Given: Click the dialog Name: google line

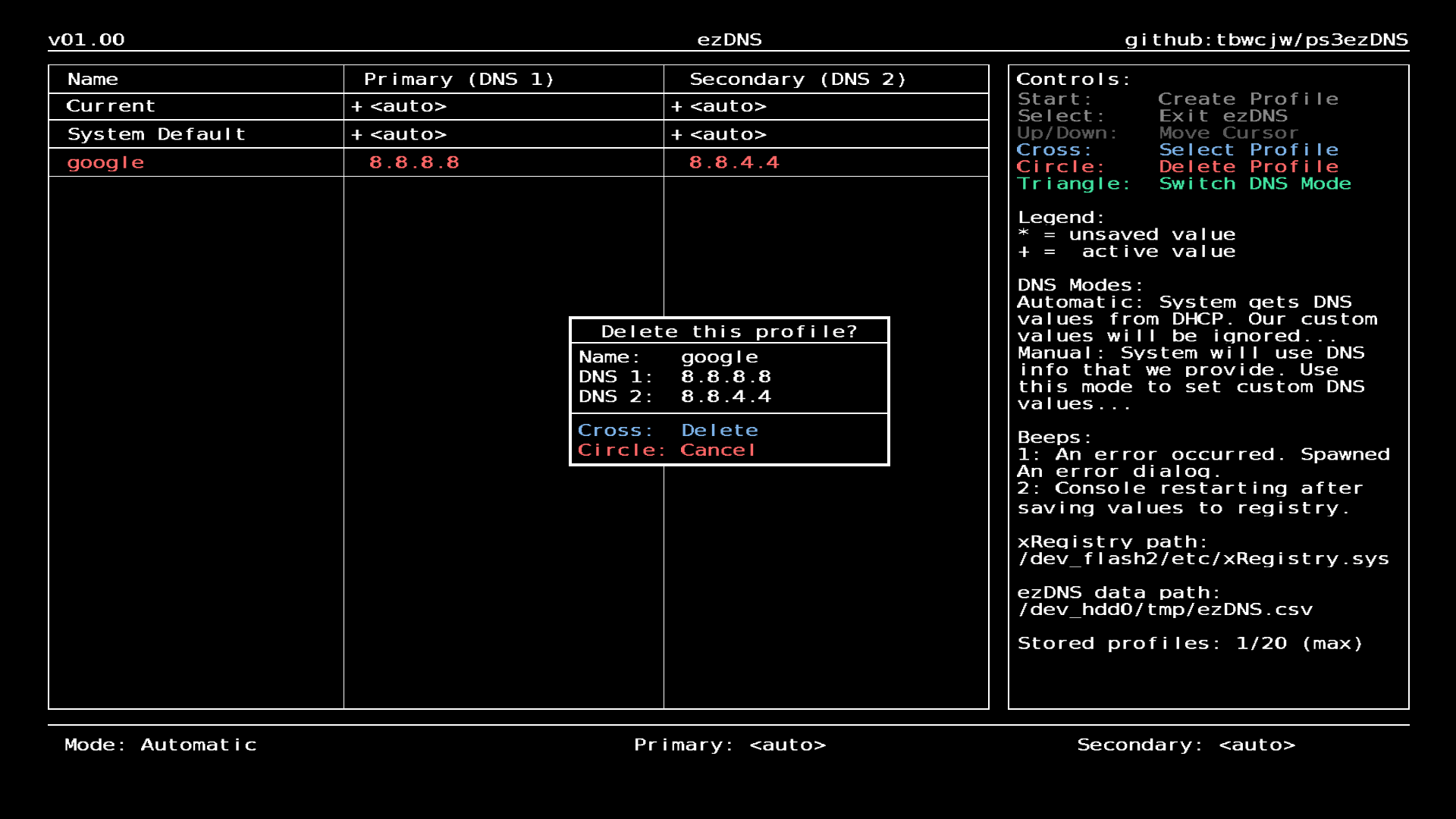Looking at the screenshot, I should point(668,357).
